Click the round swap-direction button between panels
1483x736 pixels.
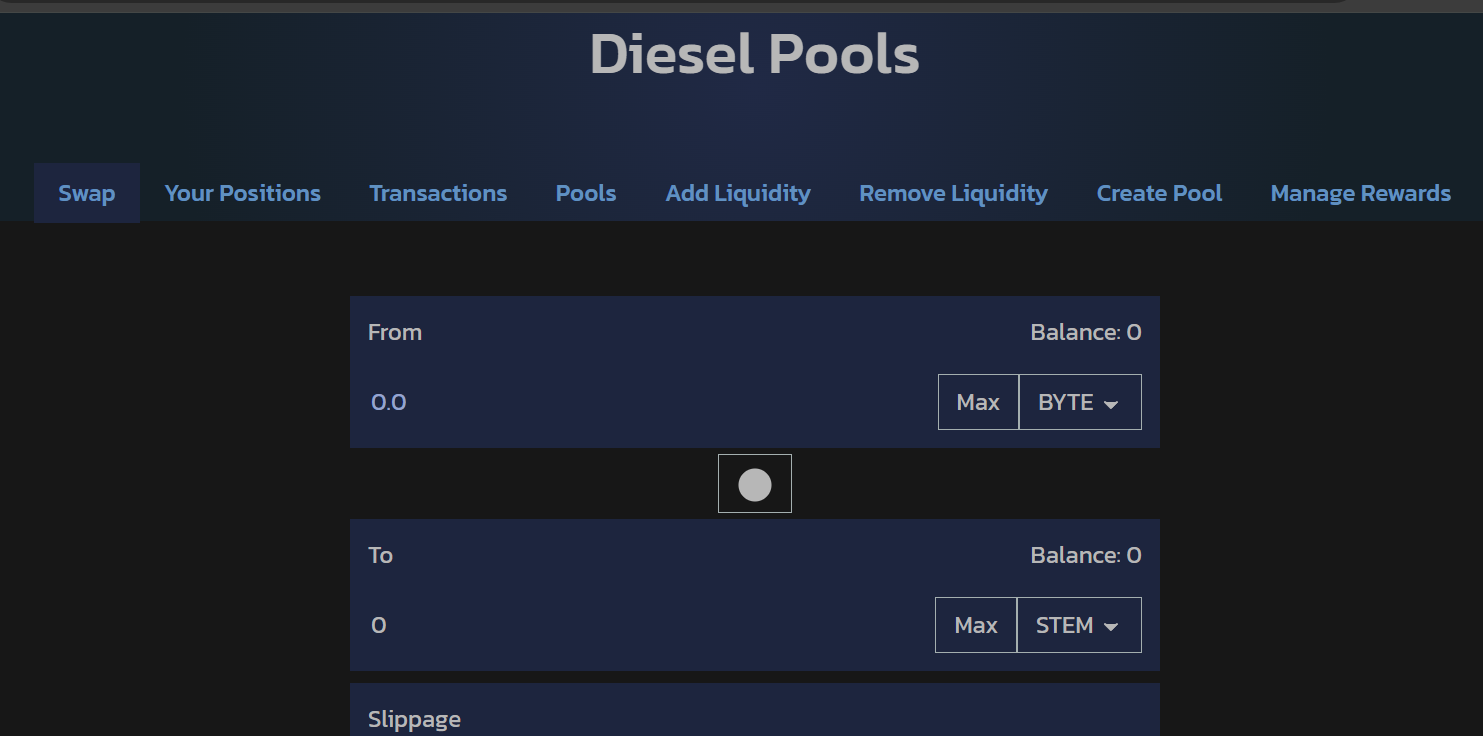[754, 484]
